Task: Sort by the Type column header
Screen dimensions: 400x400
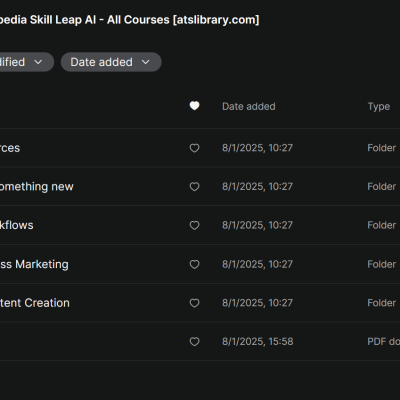Action: pos(379,106)
